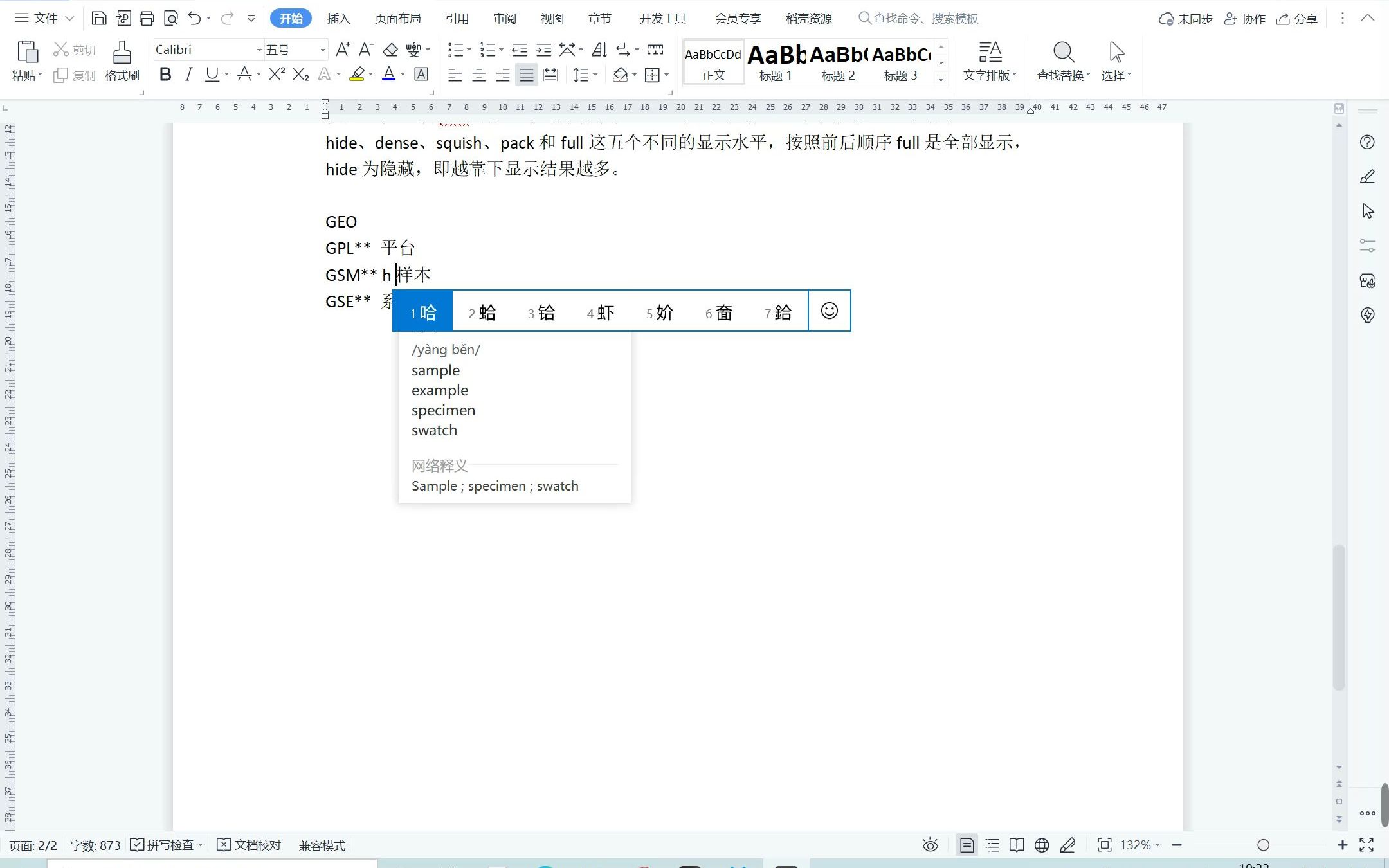Click 文档校对 in the status bar
1389x868 pixels.
pos(250,845)
